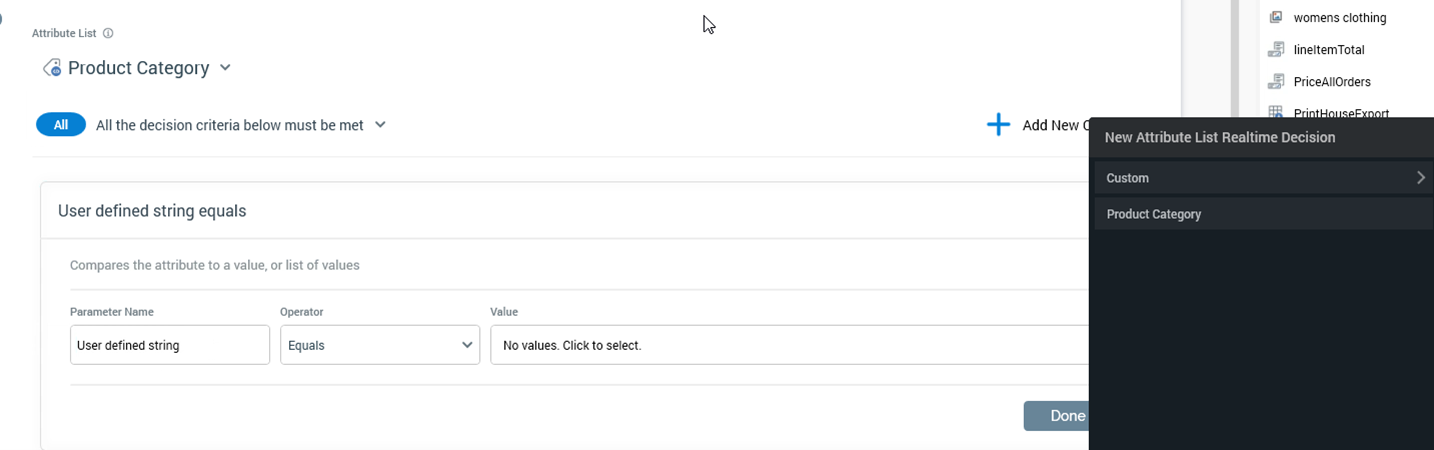Select the PriceAllOrders list item

coord(1331,81)
